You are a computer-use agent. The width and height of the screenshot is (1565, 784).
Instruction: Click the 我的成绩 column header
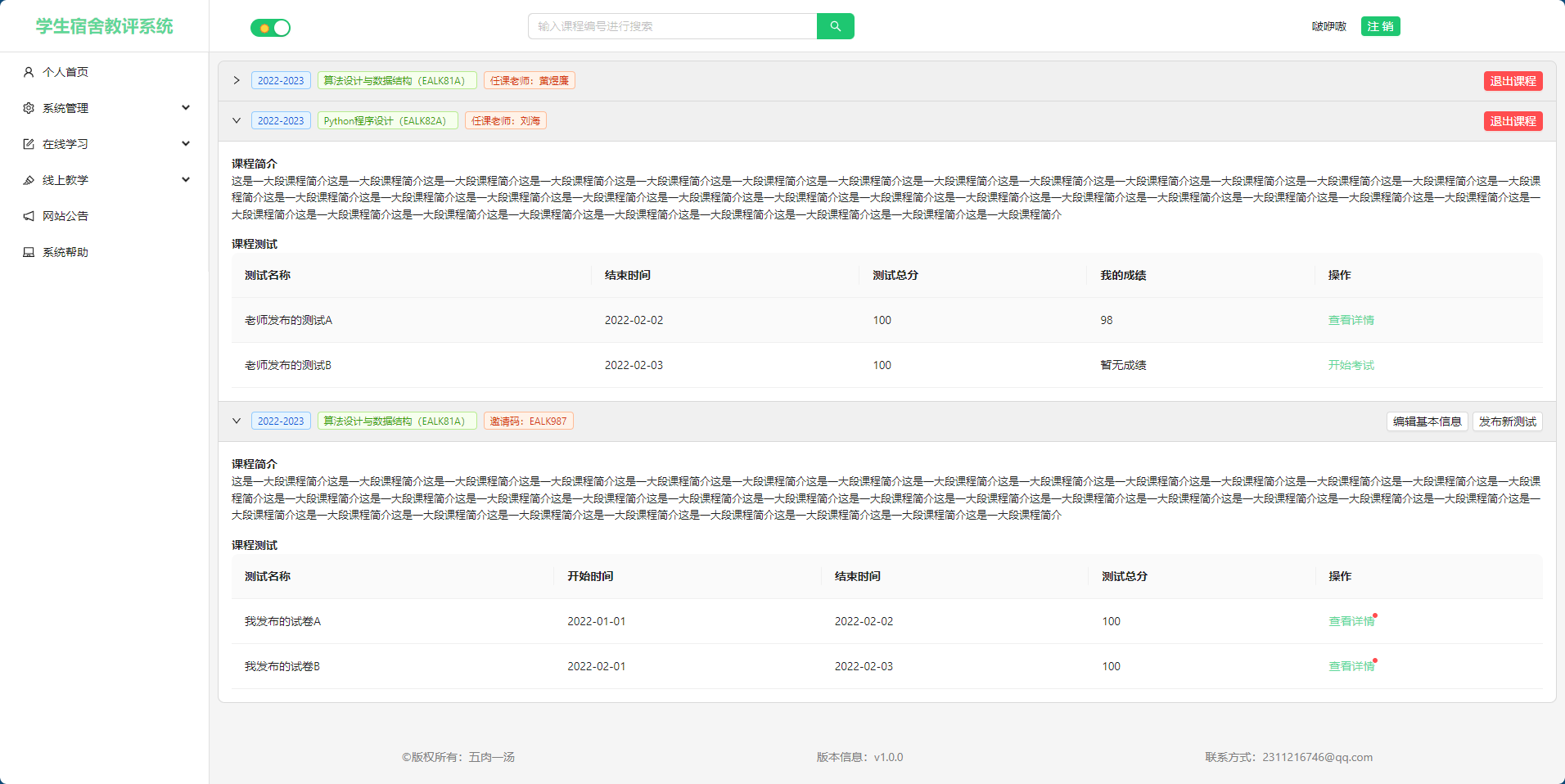pos(1123,275)
